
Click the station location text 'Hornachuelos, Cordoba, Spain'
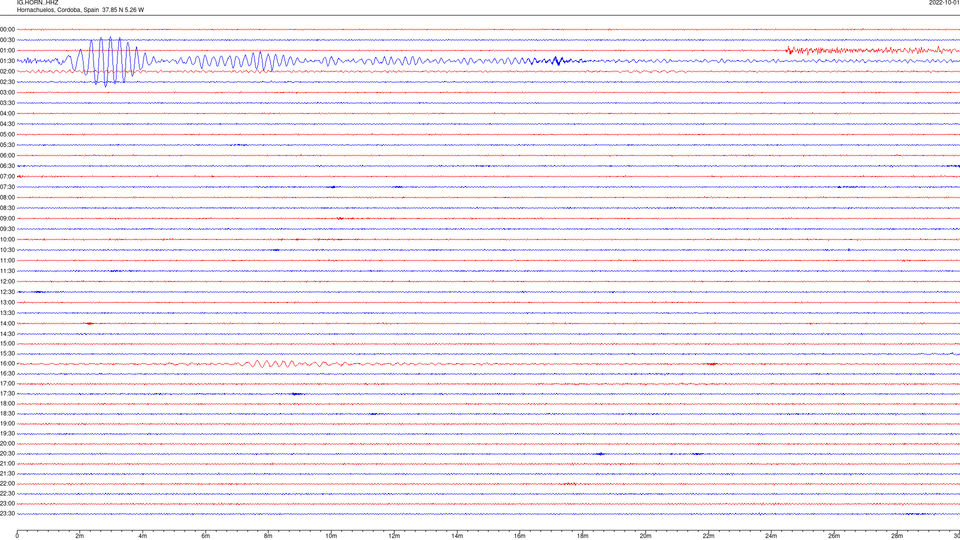(x=58, y=10)
